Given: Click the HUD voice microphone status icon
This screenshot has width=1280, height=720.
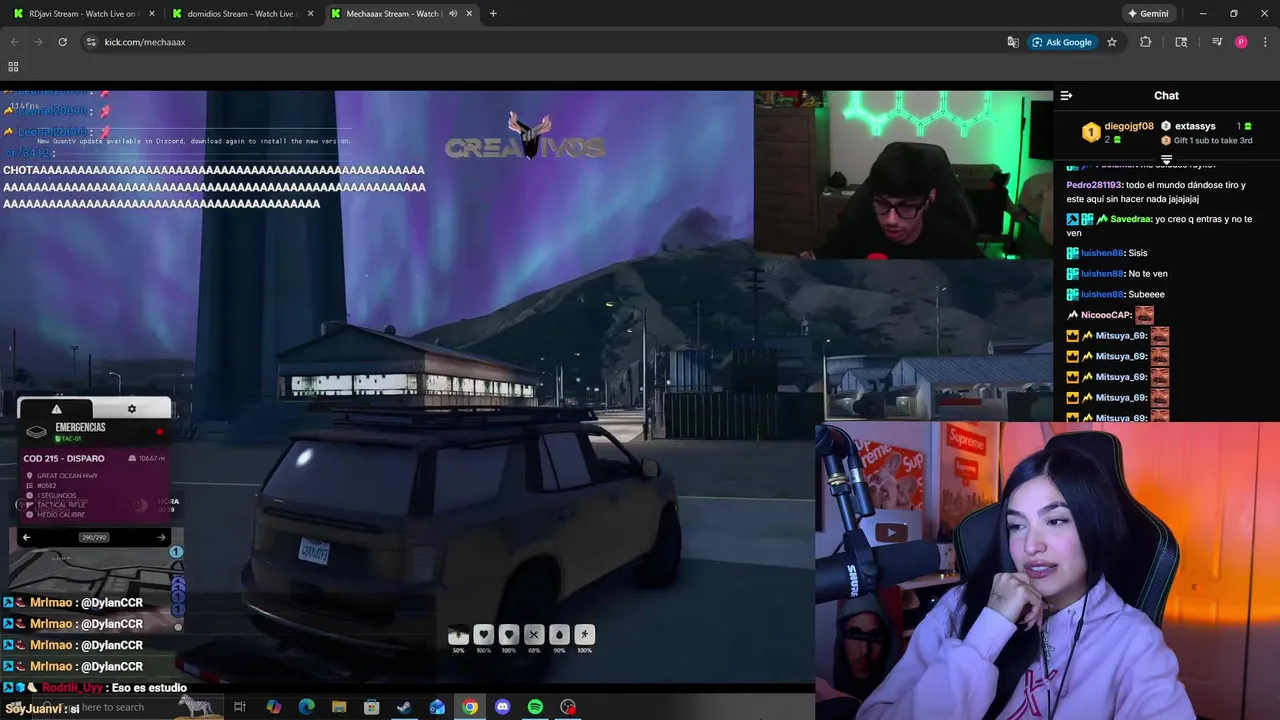Looking at the screenshot, I should pos(459,634).
